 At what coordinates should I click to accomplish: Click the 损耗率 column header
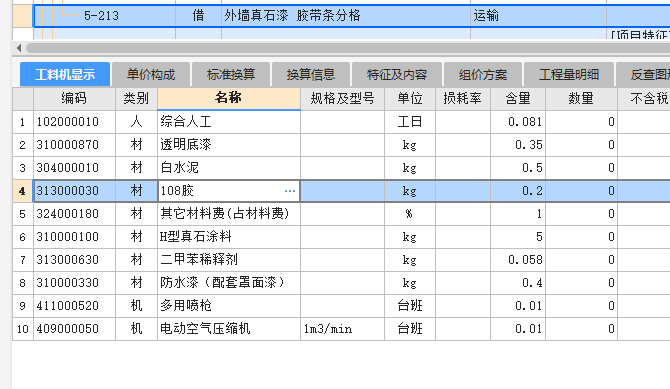click(463, 99)
